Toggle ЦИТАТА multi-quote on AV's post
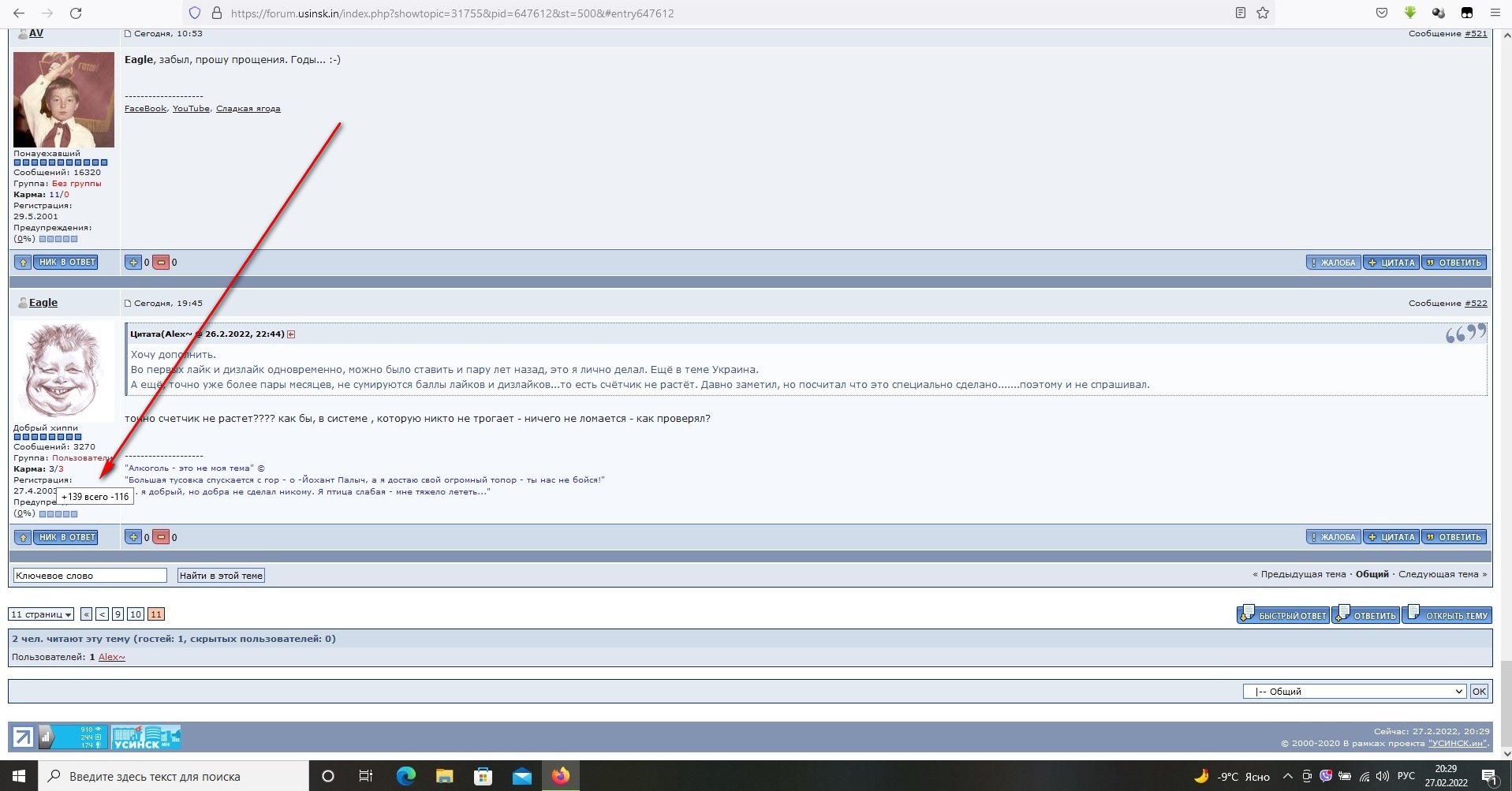 pyautogui.click(x=1392, y=263)
